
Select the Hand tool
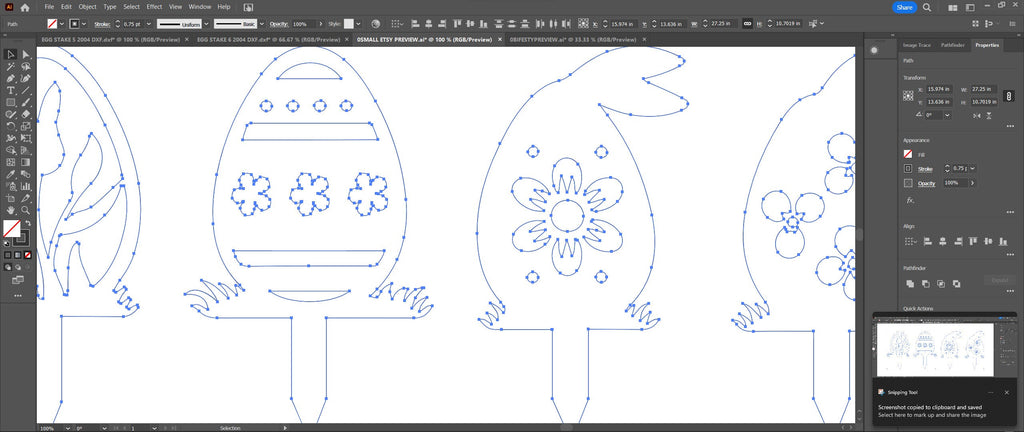11,210
